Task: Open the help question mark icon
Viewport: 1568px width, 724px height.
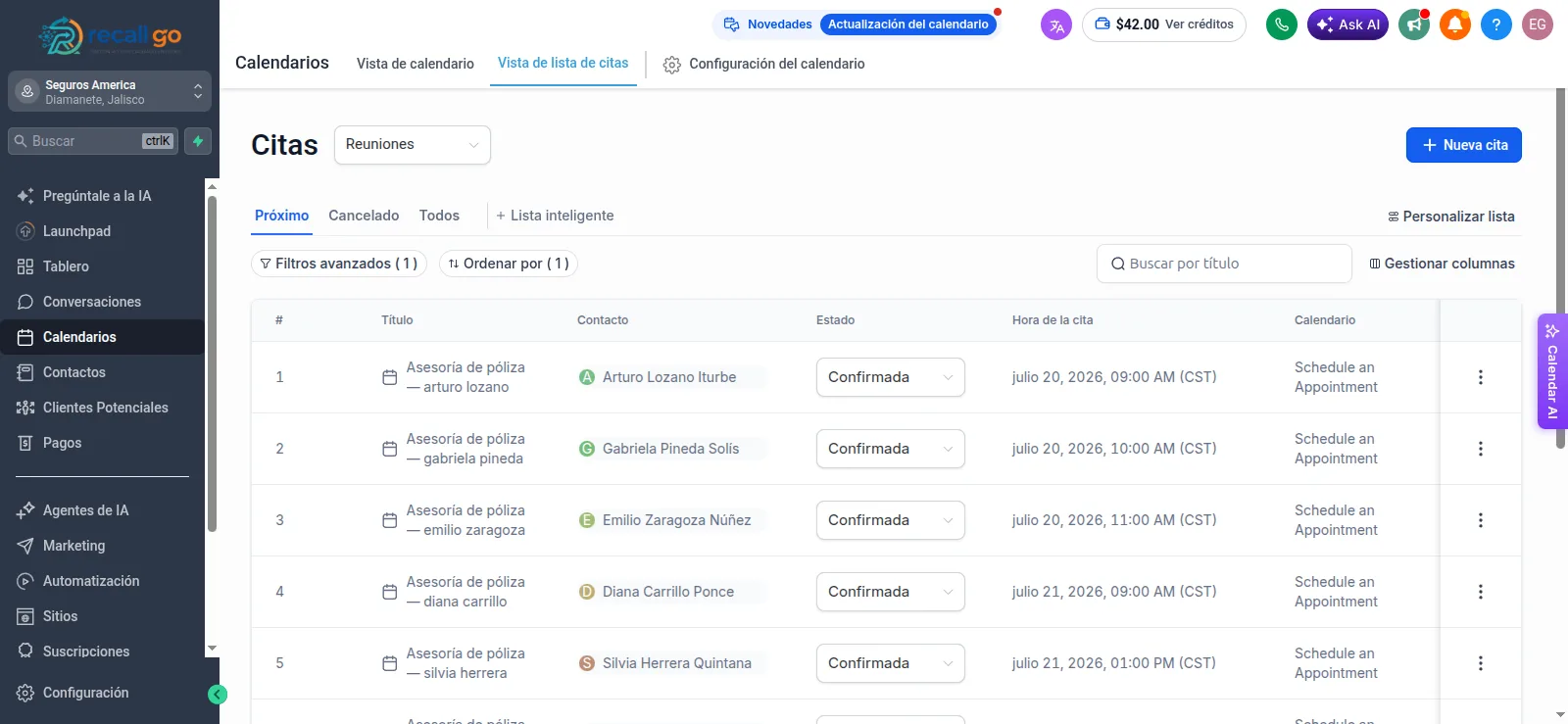Action: click(1496, 24)
